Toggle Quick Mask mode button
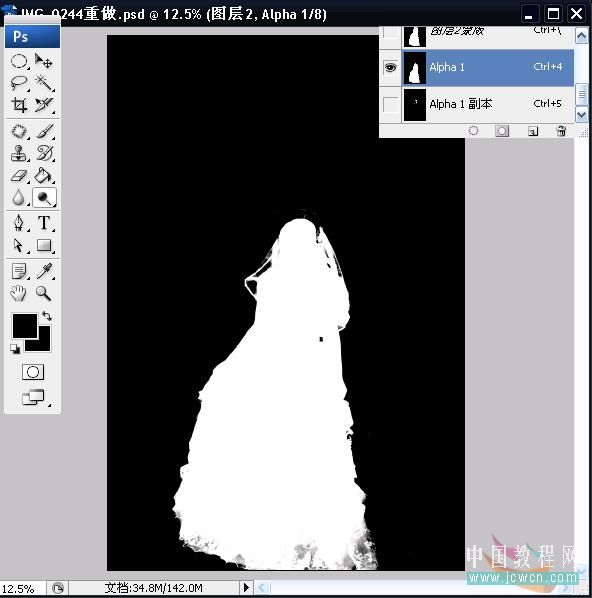 (x=33, y=372)
